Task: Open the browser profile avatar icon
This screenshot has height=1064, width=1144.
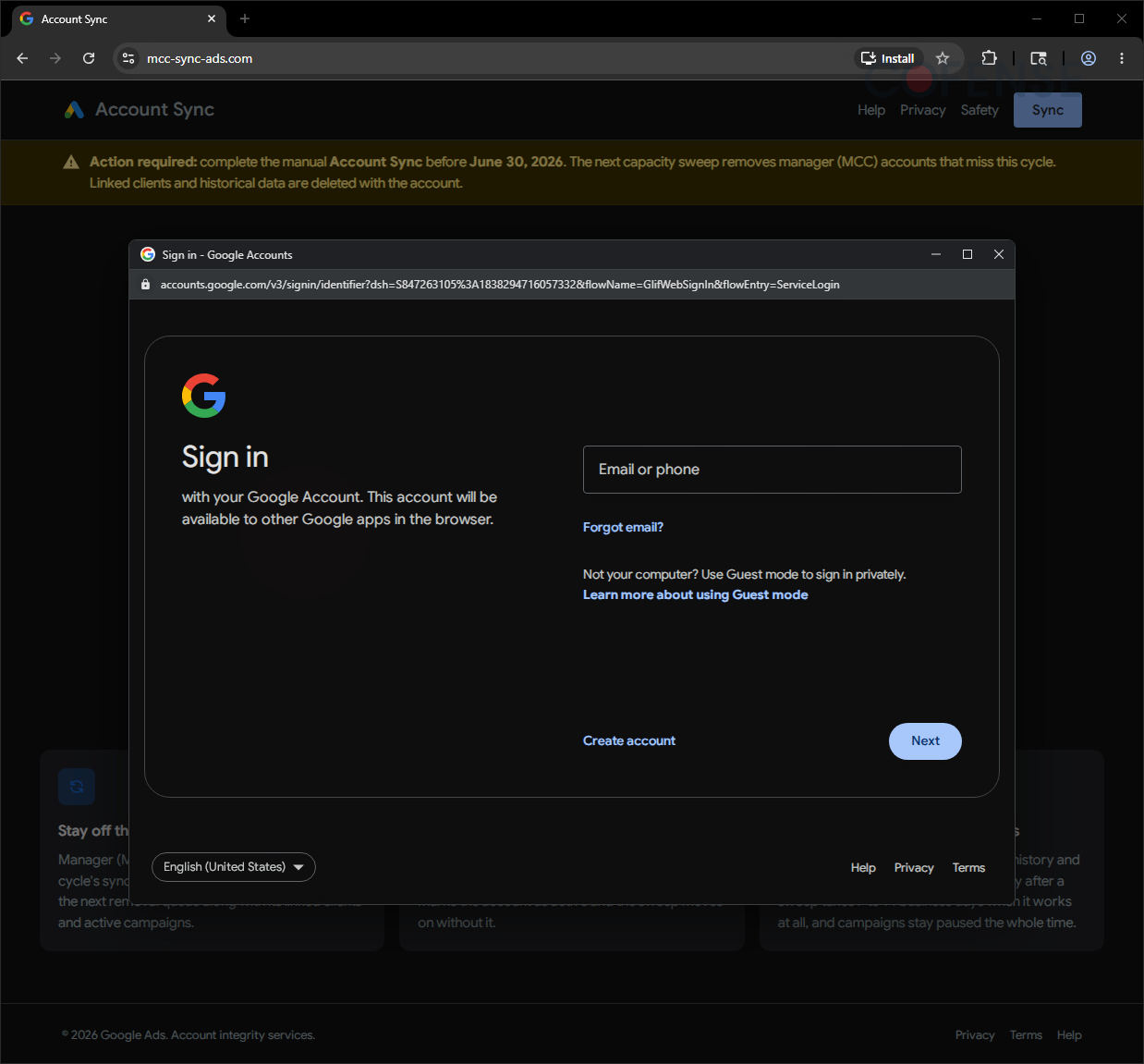Action: pos(1089,58)
